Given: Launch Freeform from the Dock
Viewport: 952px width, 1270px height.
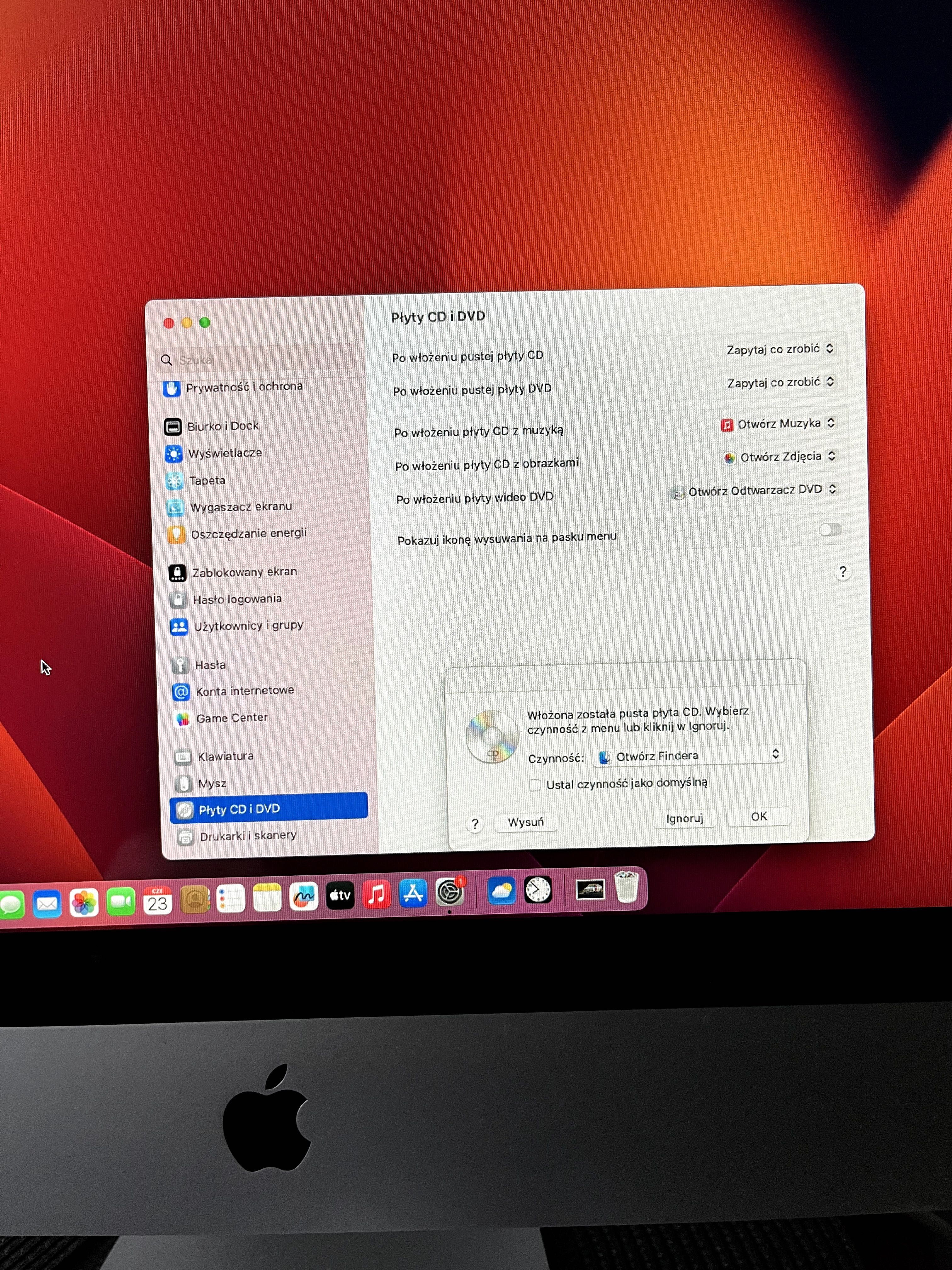Looking at the screenshot, I should tap(303, 896).
